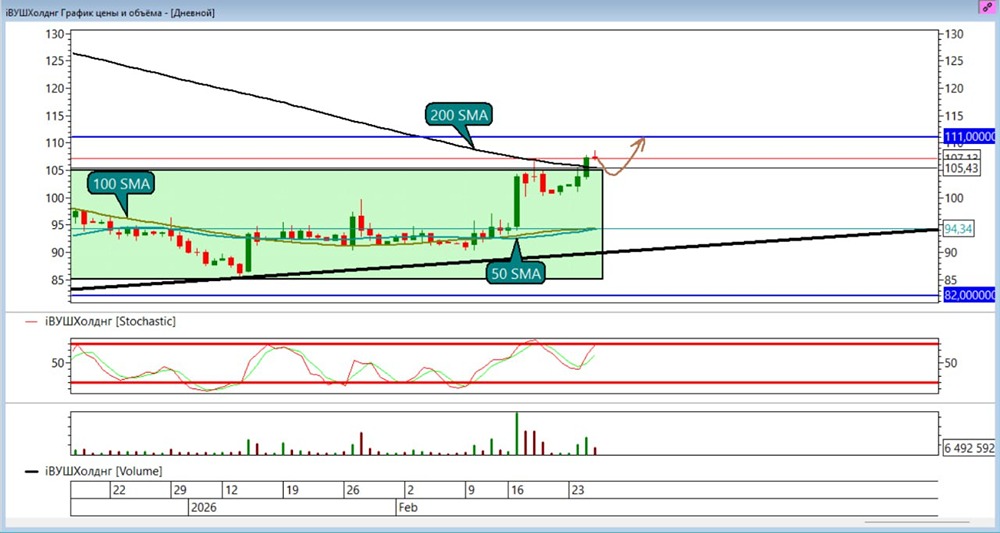The width and height of the screenshot is (1000, 533).
Task: Click the 94,34 moving average value label
Action: click(959, 229)
